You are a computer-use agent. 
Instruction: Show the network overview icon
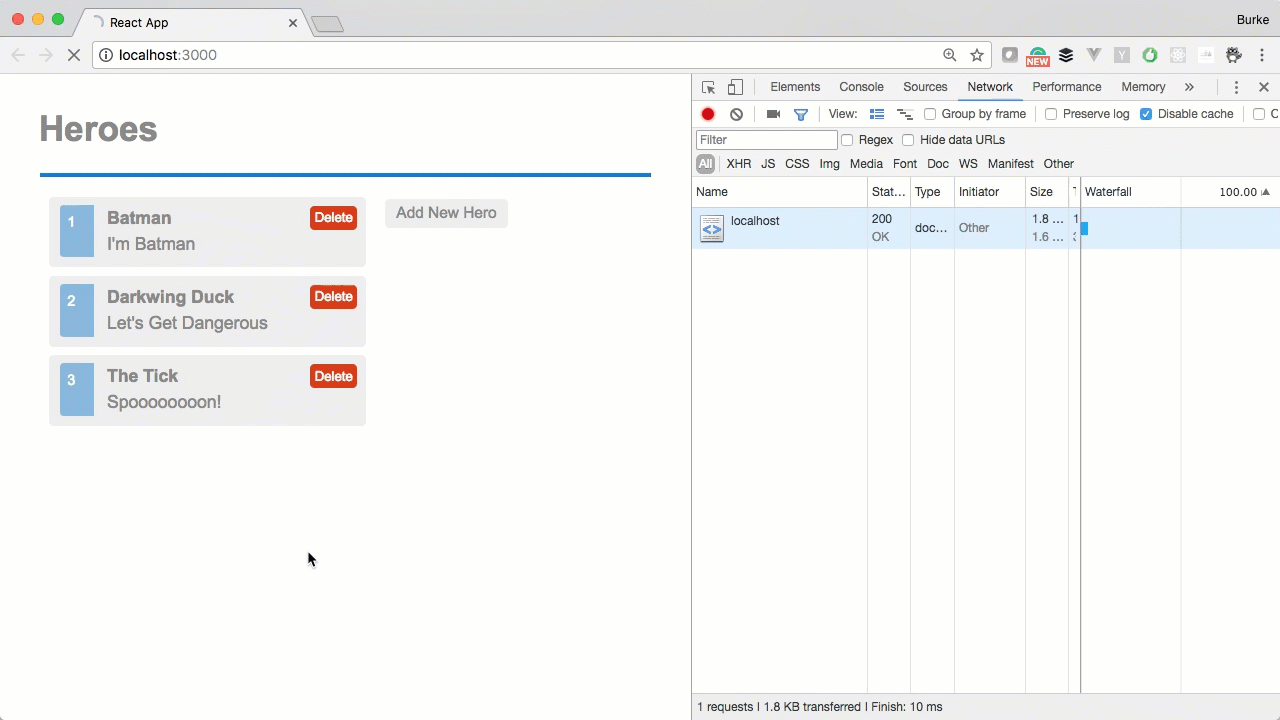coord(905,114)
